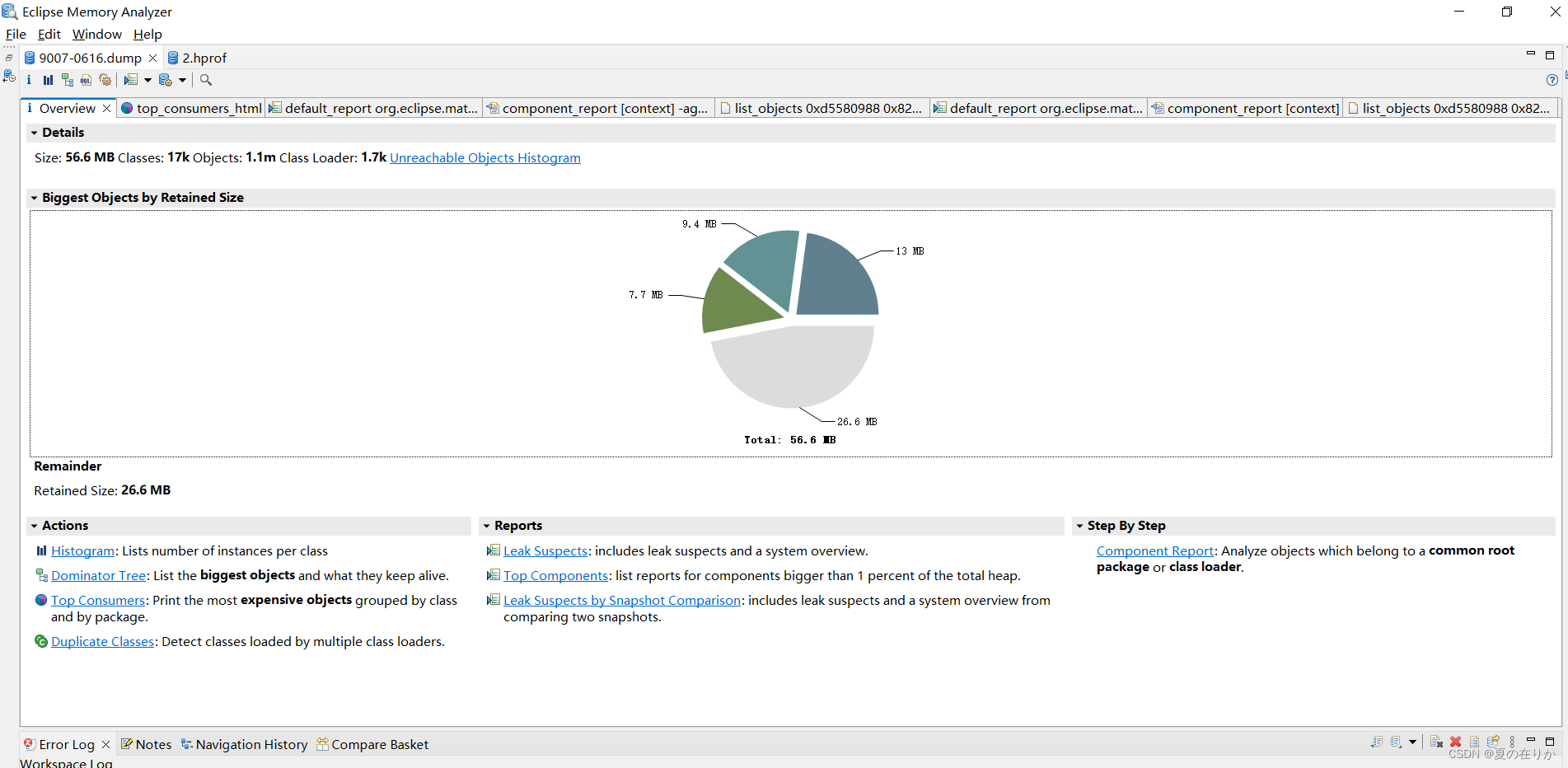The image size is (1568, 768).
Task: Open the thread overview gears icon
Action: (x=105, y=80)
